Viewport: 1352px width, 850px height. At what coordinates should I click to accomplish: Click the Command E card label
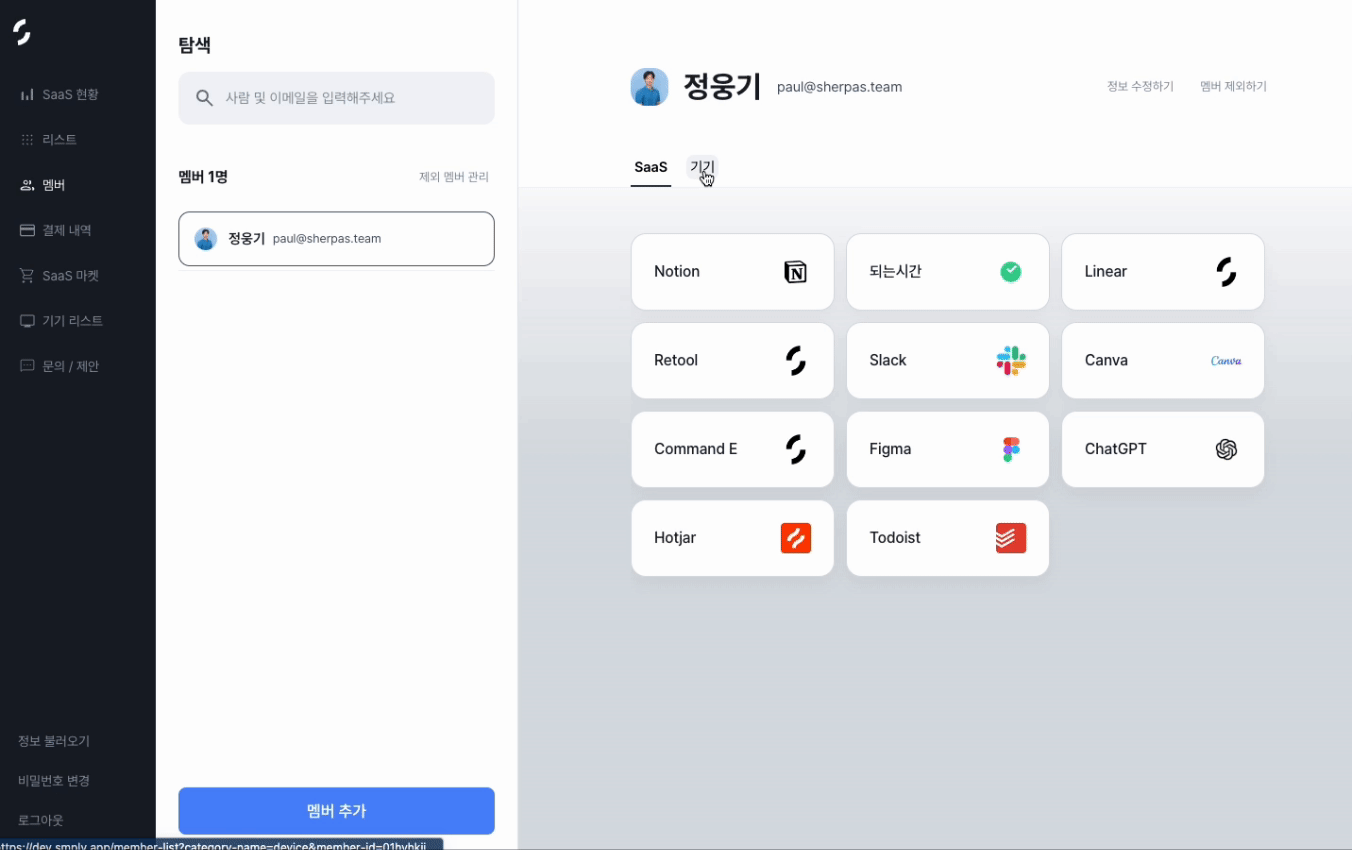[696, 450]
